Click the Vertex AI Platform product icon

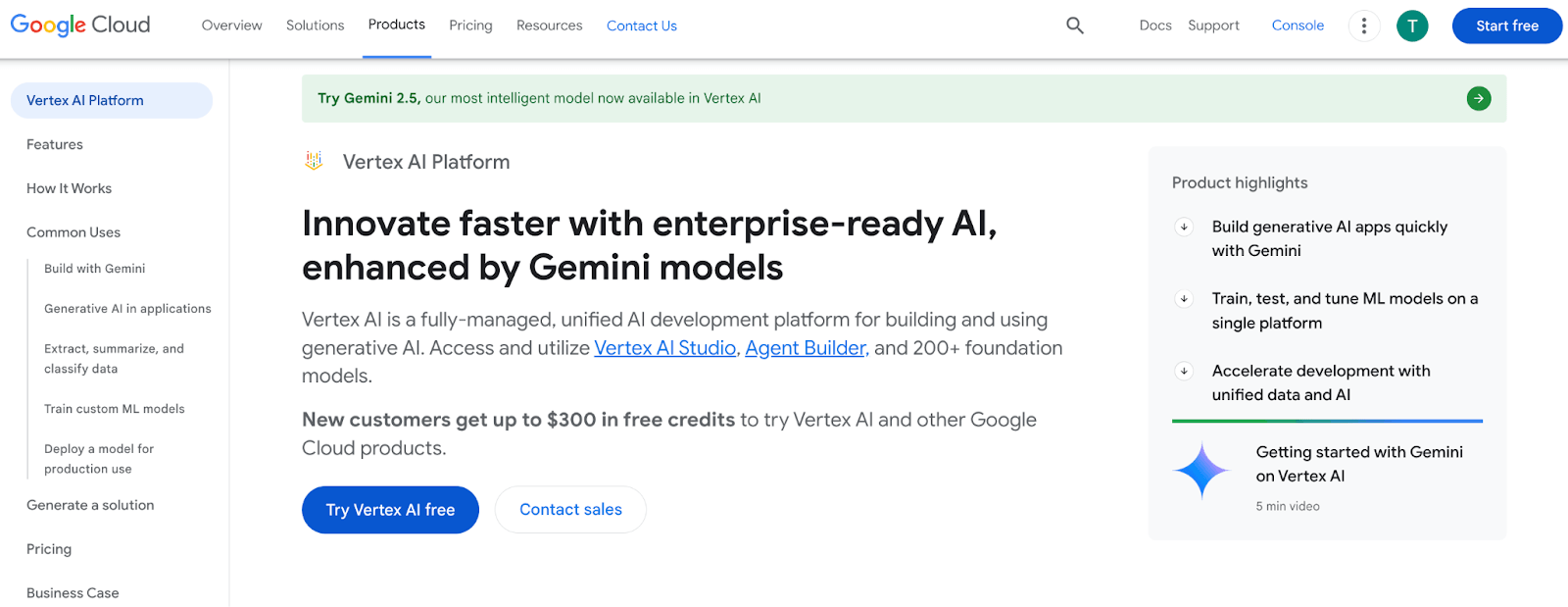point(314,161)
